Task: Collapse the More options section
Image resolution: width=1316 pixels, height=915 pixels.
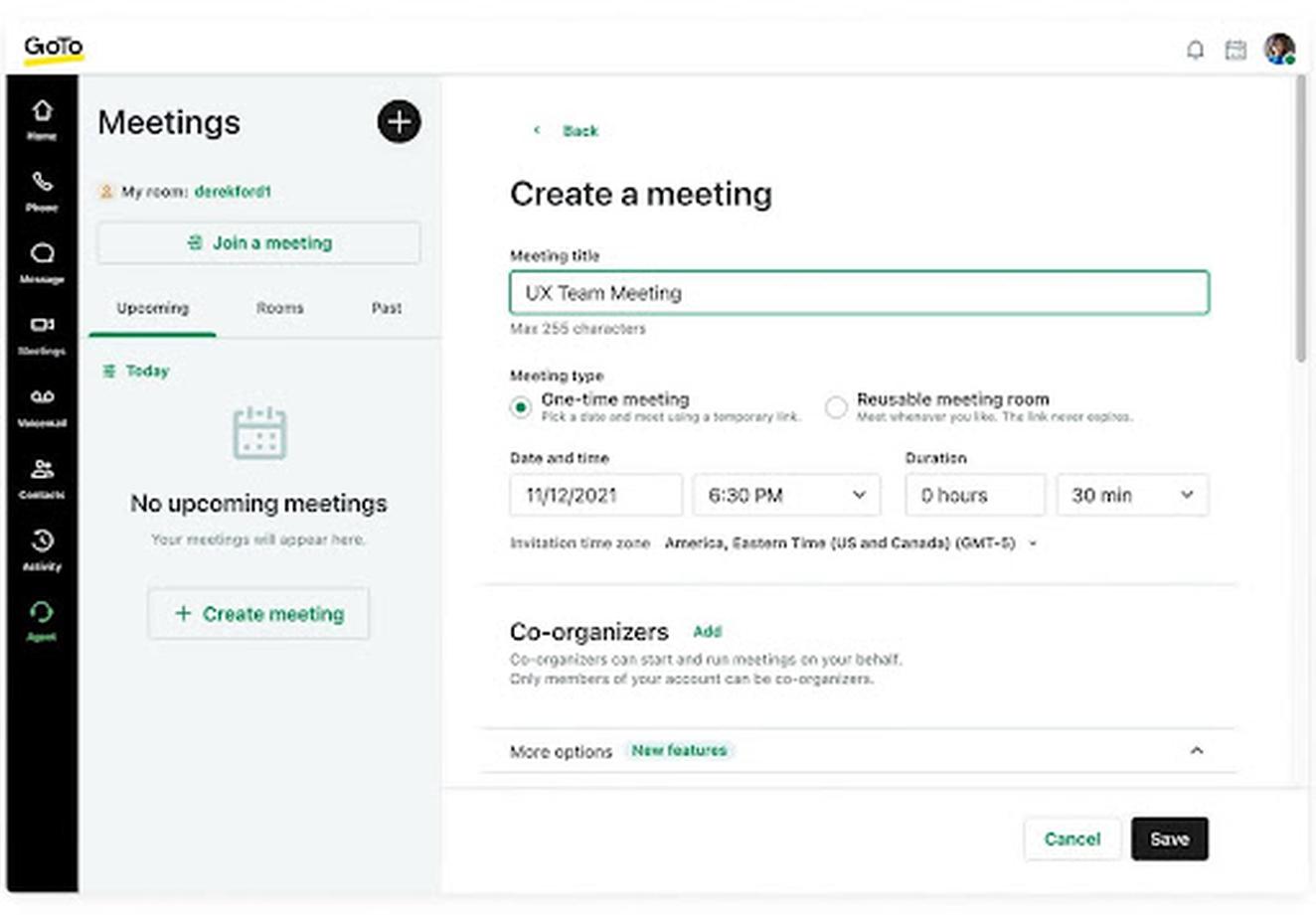Action: point(1197,751)
